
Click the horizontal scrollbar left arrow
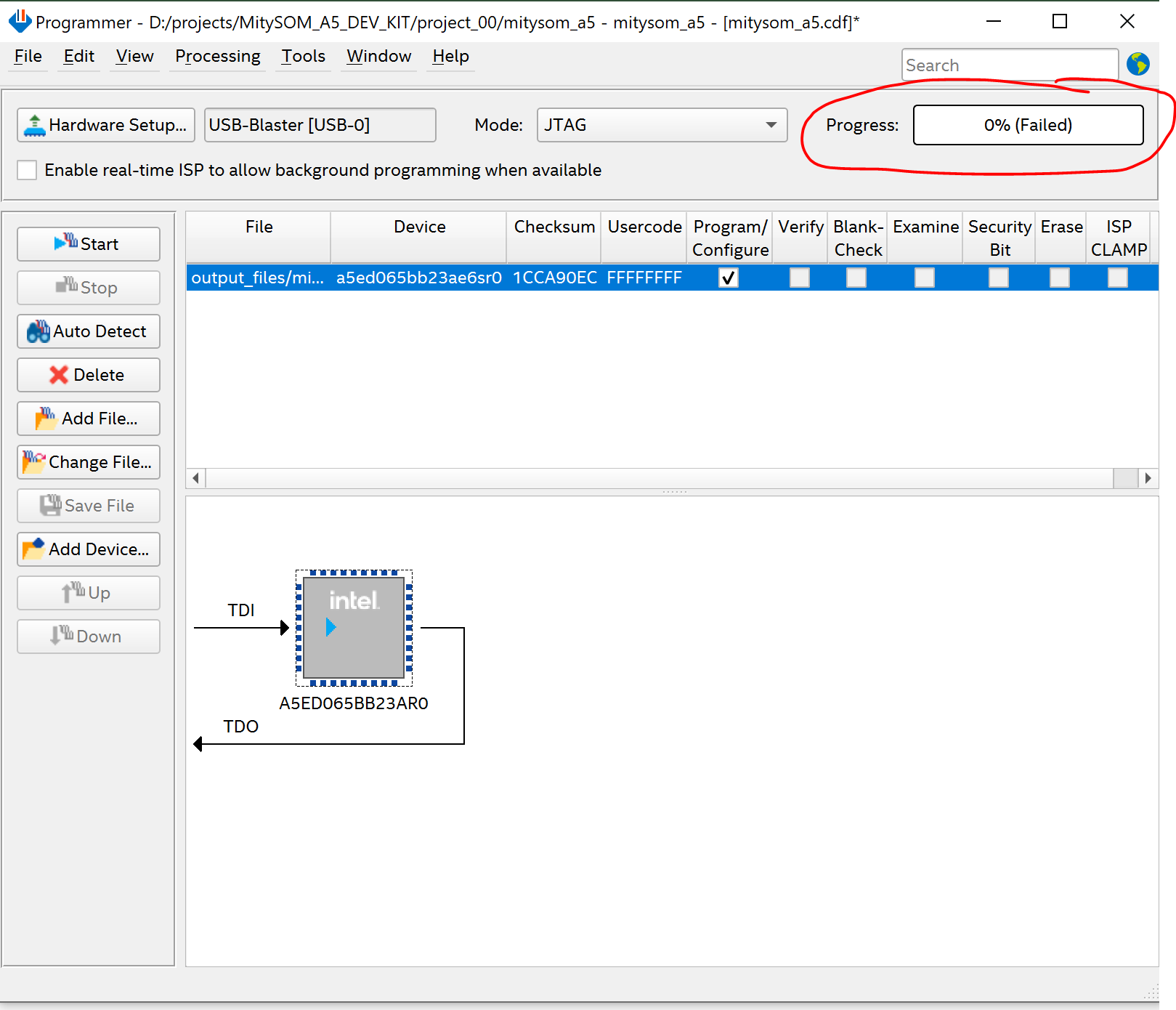[x=196, y=478]
